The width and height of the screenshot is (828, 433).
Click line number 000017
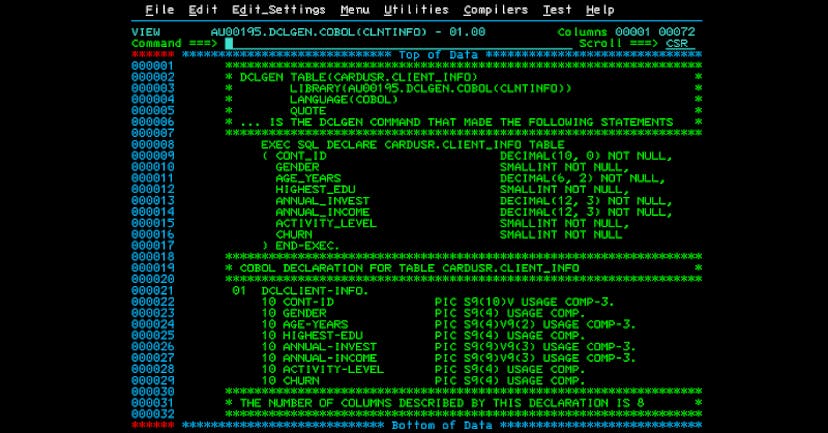[x=153, y=246]
